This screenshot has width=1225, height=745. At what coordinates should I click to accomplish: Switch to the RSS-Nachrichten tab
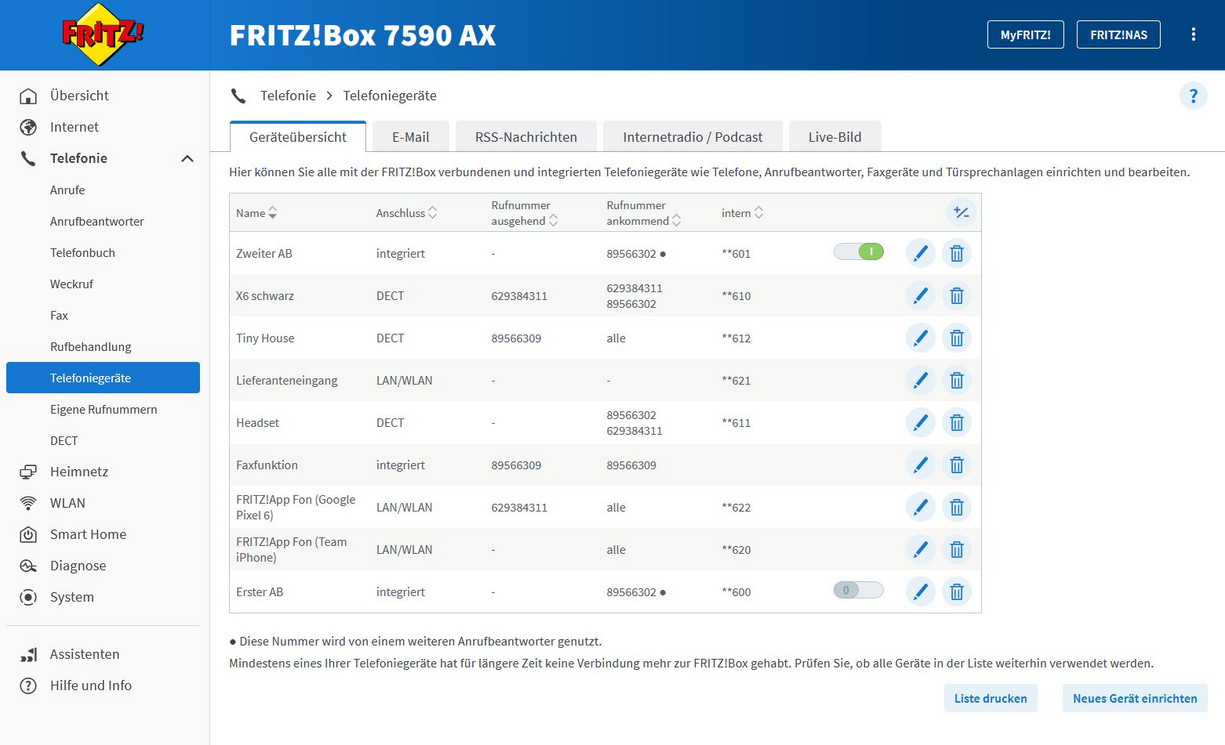point(526,137)
